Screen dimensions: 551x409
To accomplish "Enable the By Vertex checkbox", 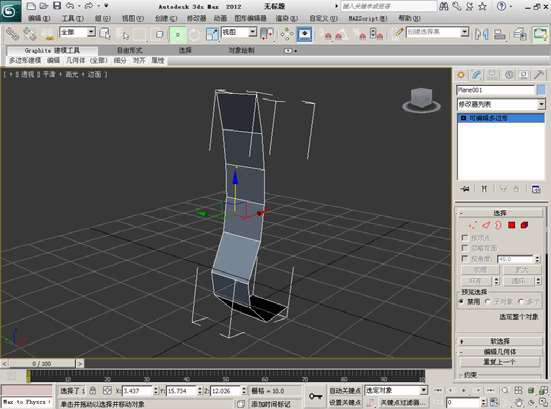I will coord(465,238).
